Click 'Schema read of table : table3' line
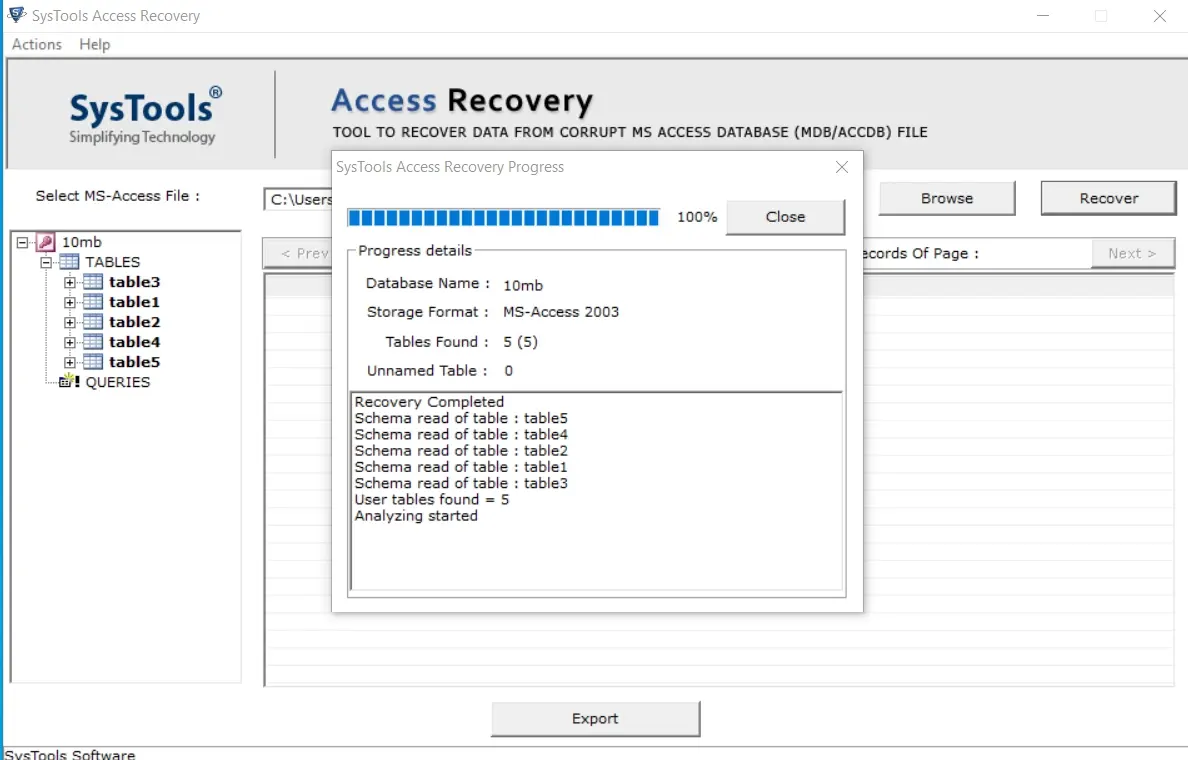The width and height of the screenshot is (1188, 760). (x=461, y=483)
